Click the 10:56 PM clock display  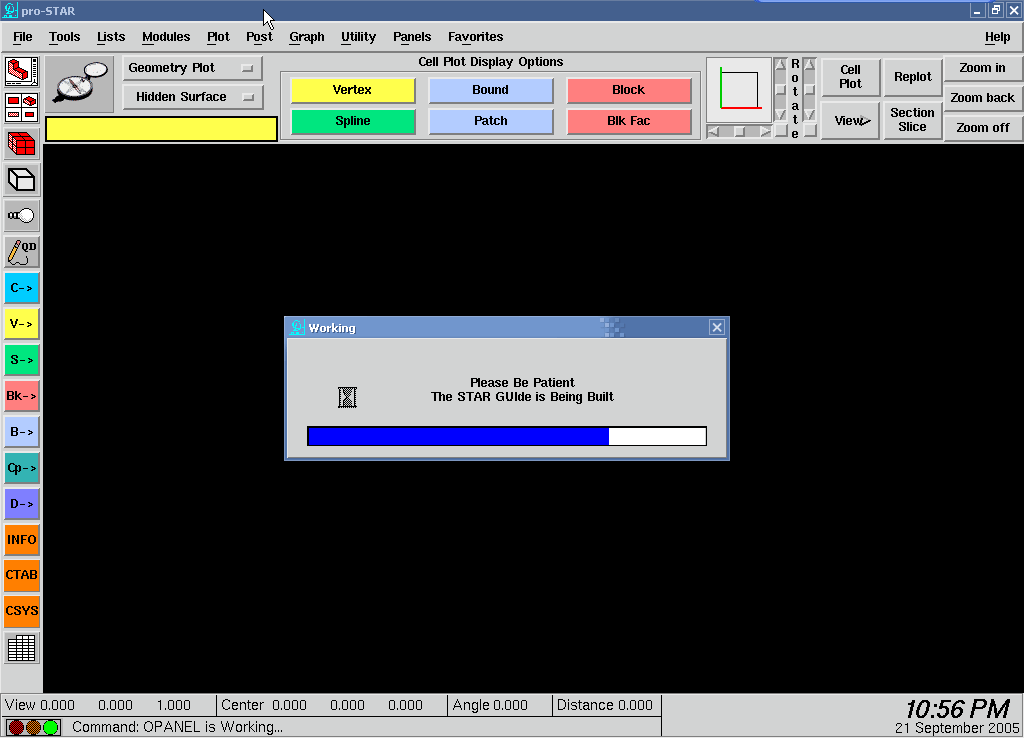[x=957, y=709]
